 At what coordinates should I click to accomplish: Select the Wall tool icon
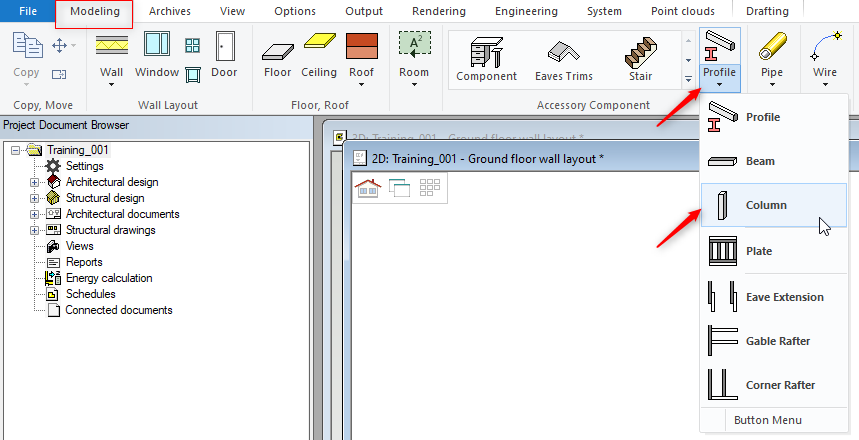(111, 46)
